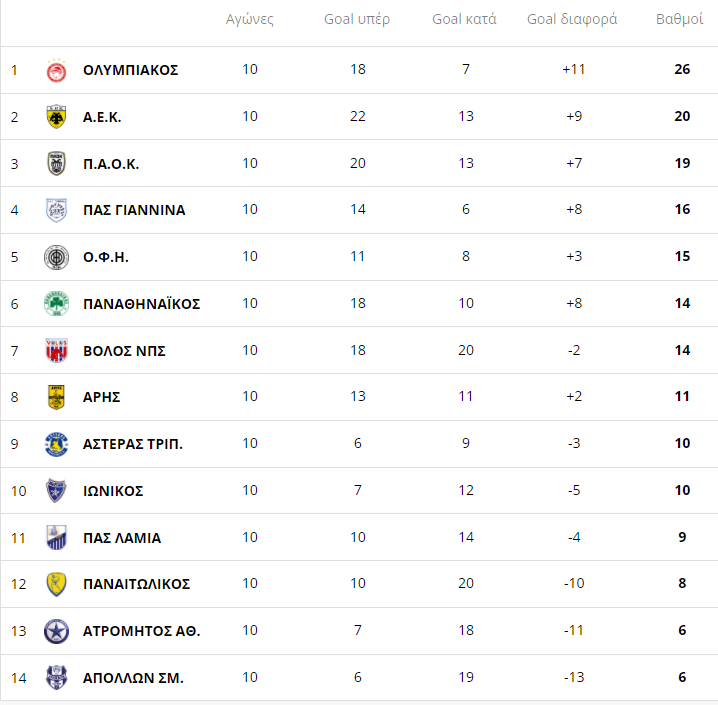Click the Aris yellow team logo
Image resolution: width=718 pixels, height=705 pixels.
point(56,397)
